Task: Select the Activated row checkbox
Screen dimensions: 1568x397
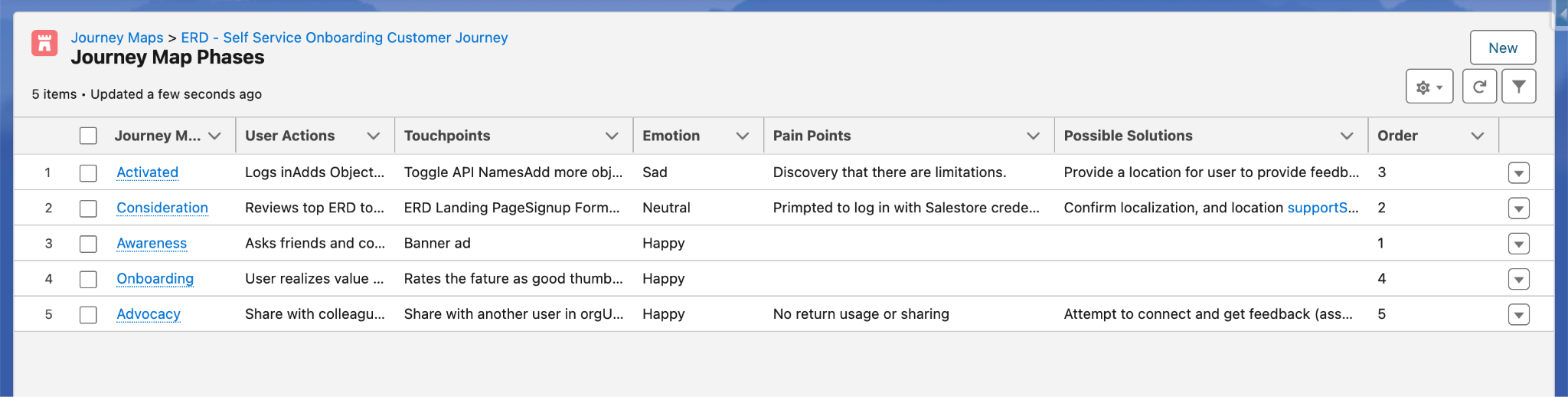Action: click(89, 173)
